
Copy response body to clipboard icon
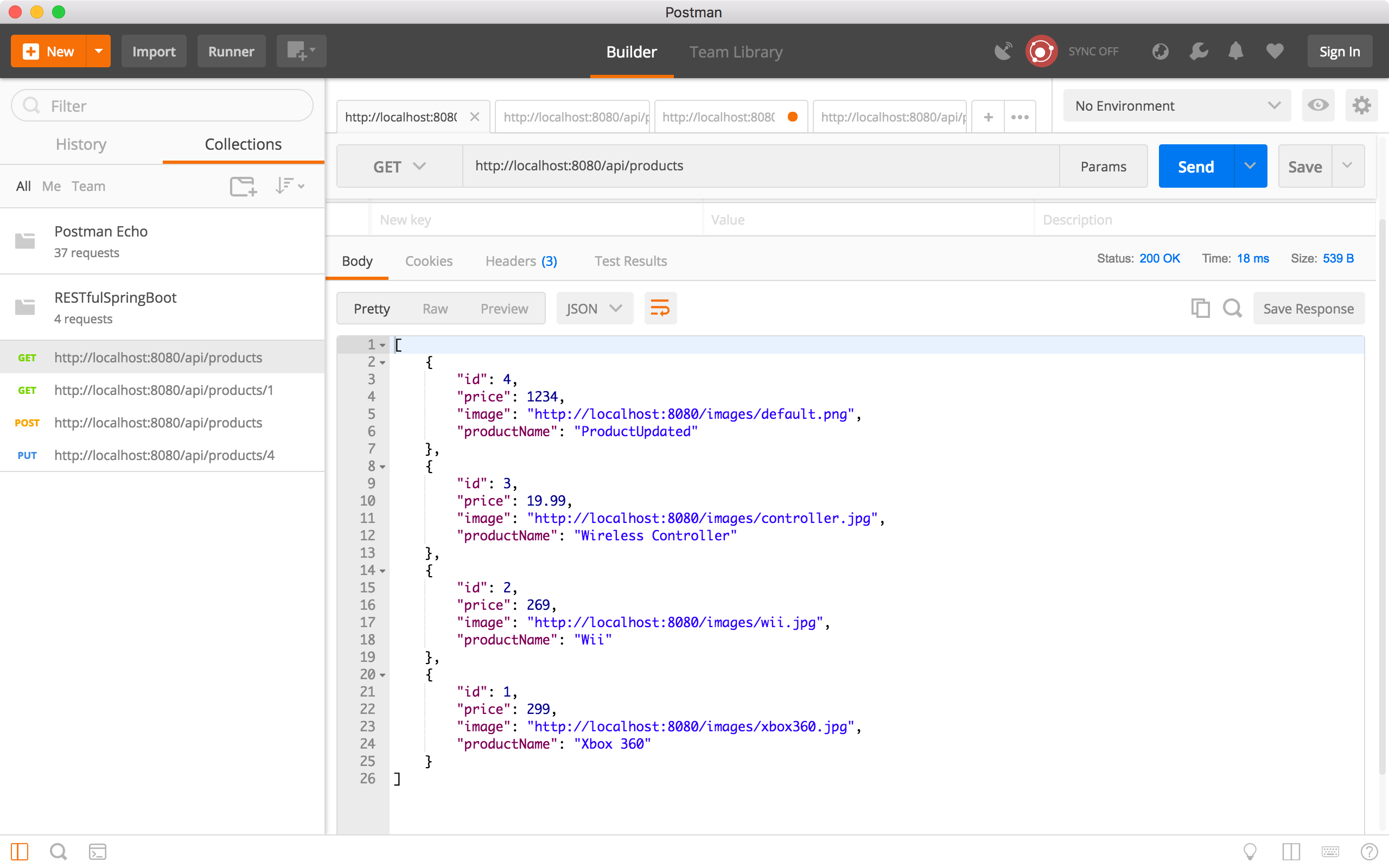(x=1200, y=308)
